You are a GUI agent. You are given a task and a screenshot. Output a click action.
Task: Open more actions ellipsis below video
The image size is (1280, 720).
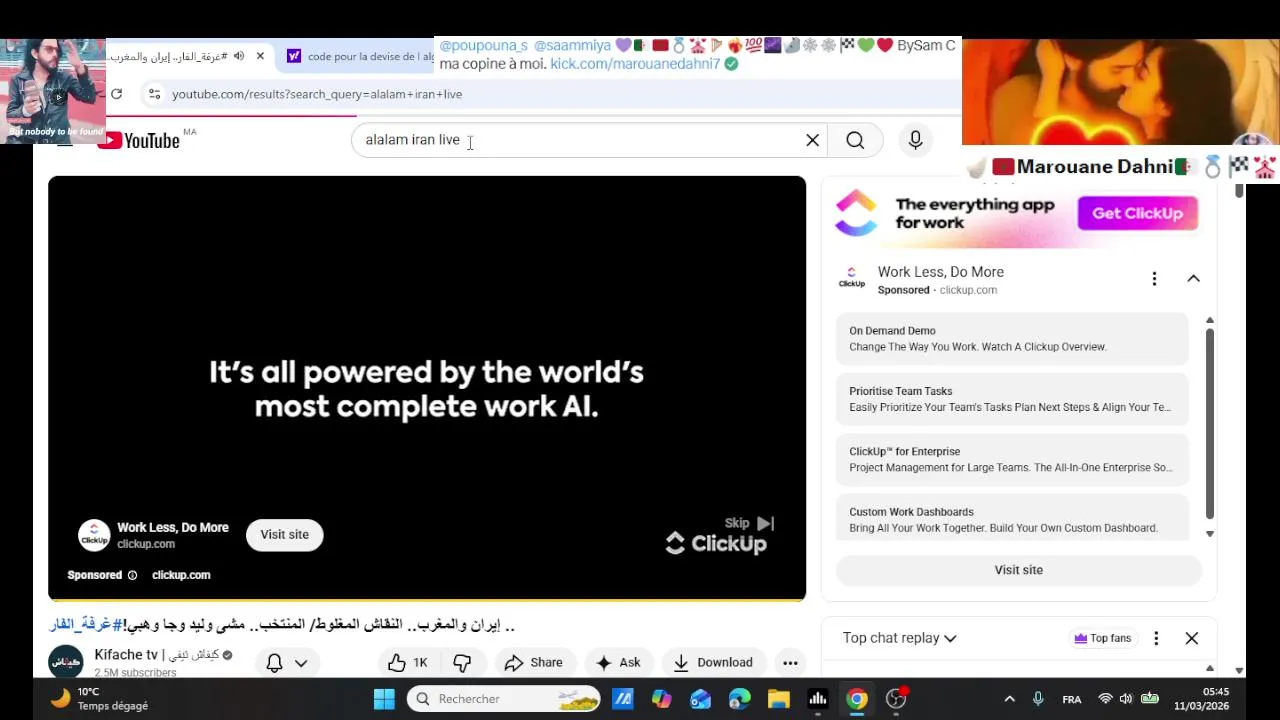pyautogui.click(x=790, y=662)
